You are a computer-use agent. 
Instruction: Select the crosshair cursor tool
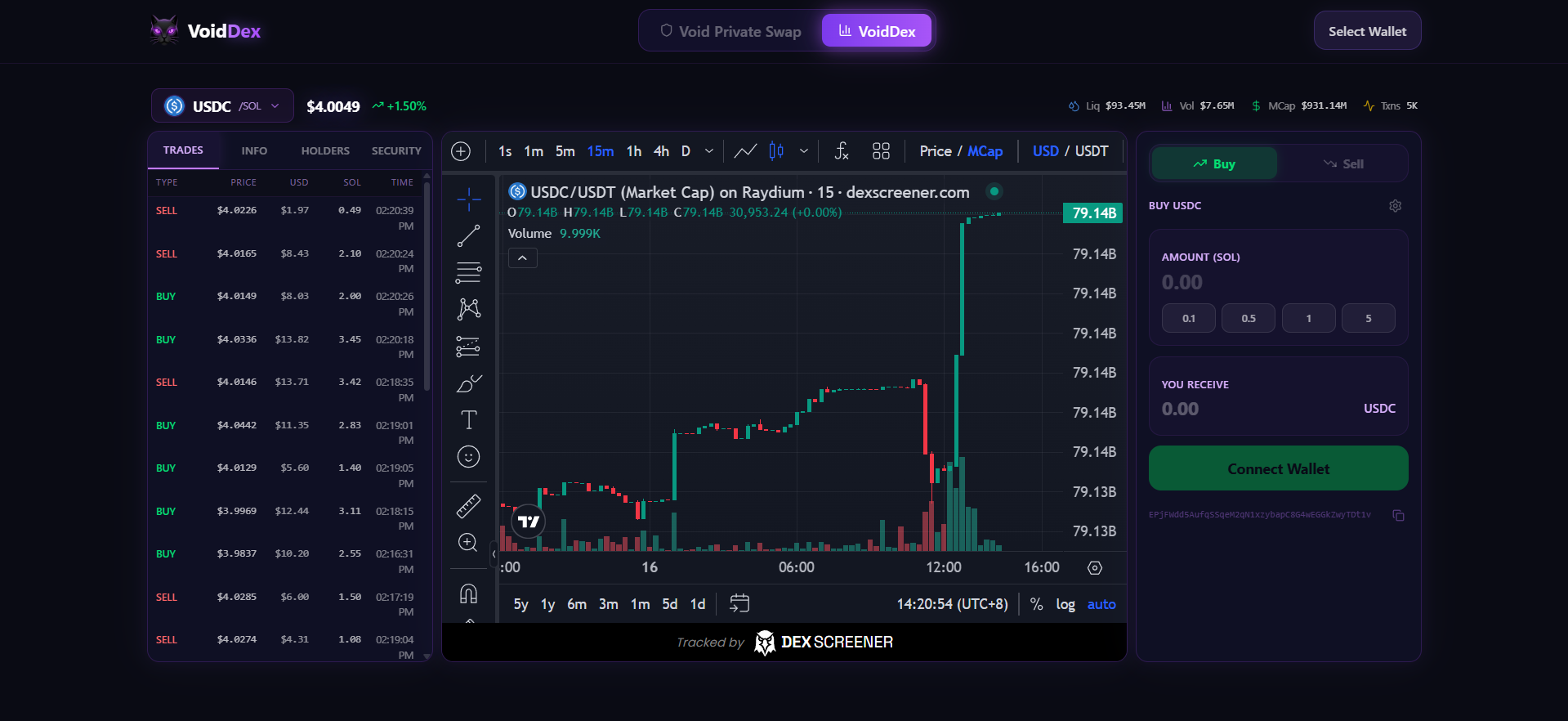pyautogui.click(x=468, y=199)
